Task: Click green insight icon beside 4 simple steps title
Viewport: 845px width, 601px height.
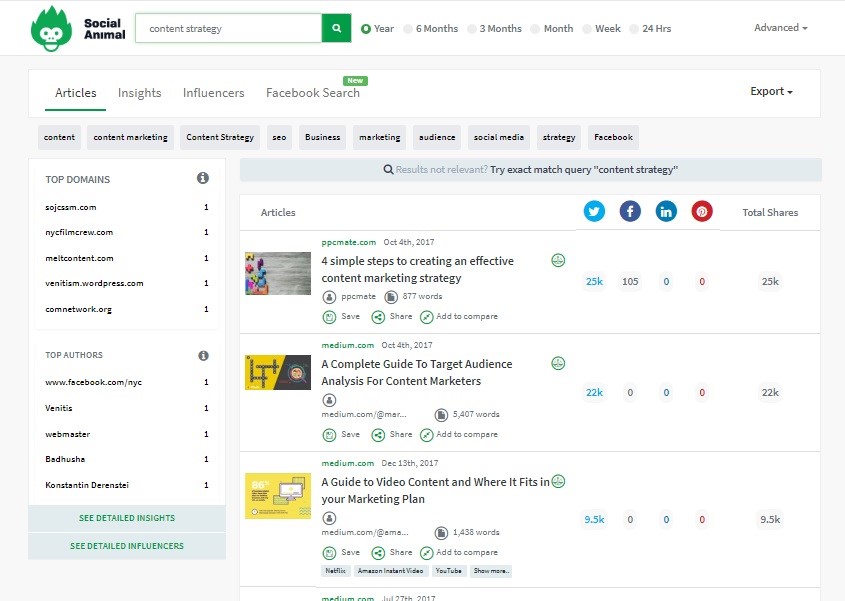Action: [558, 260]
